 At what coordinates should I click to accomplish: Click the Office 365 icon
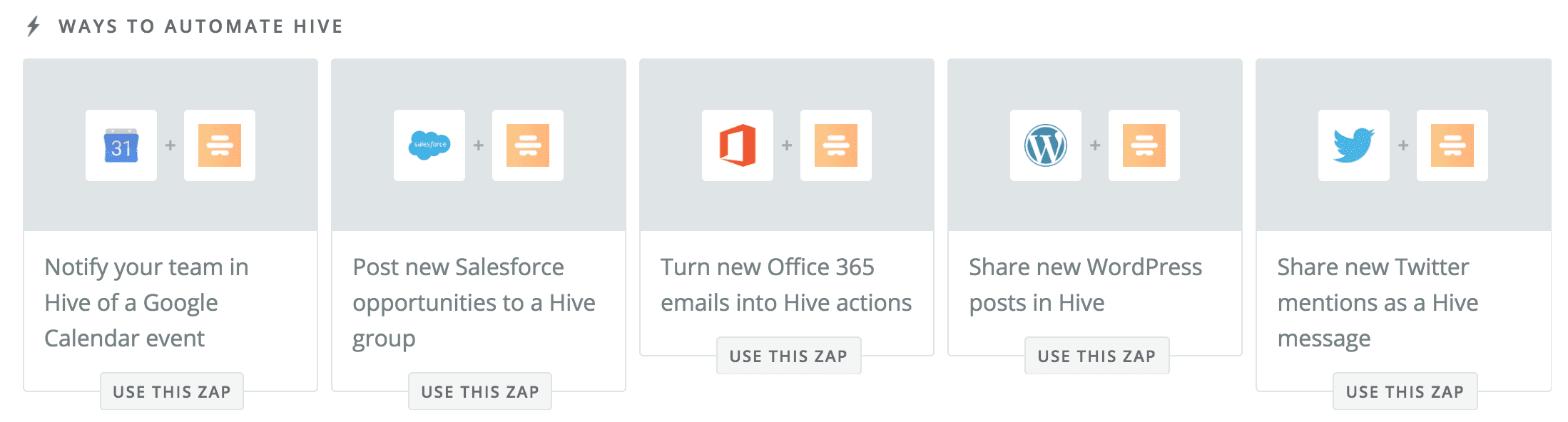coord(737,145)
